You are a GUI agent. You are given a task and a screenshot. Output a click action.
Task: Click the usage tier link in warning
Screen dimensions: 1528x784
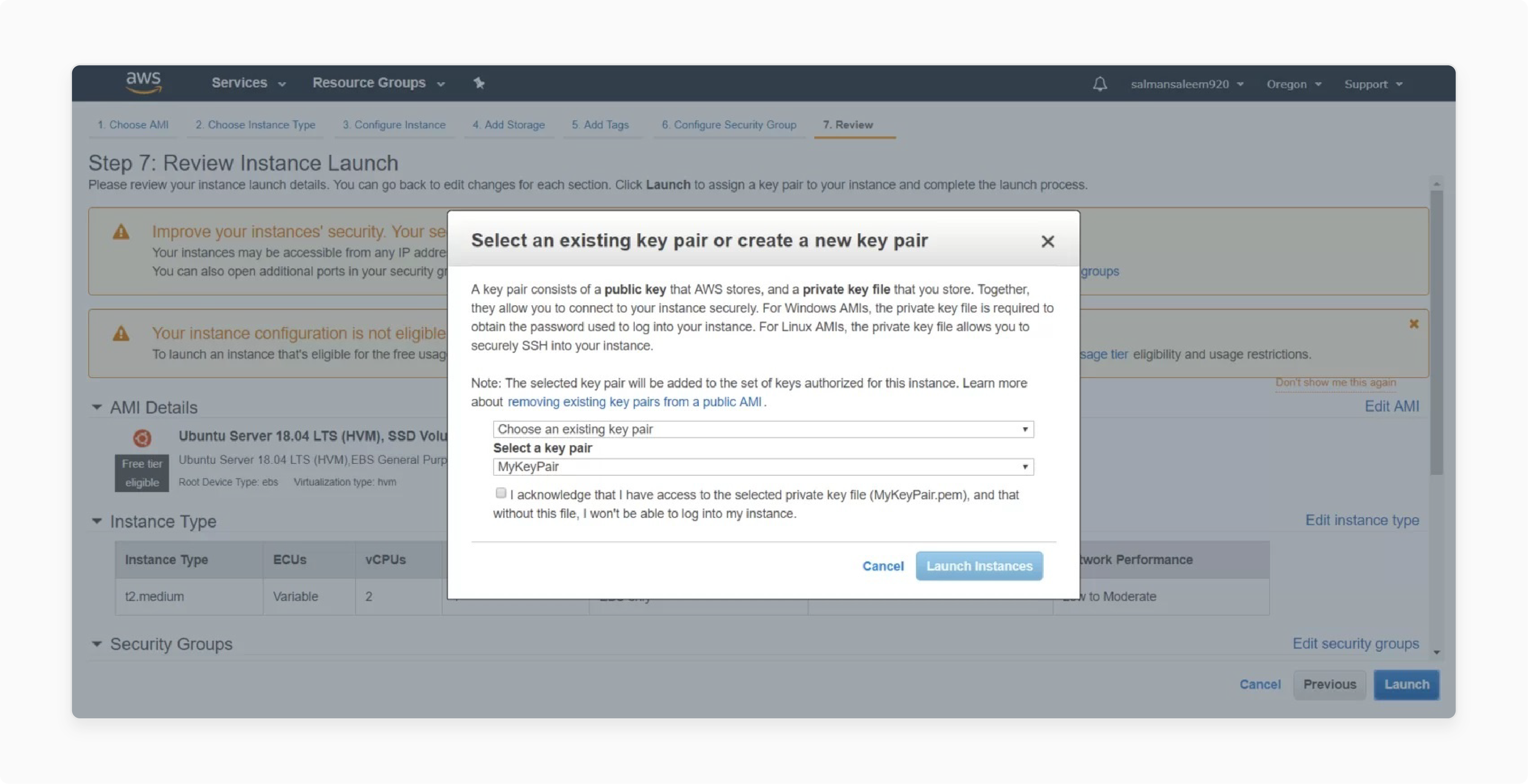coord(1104,354)
